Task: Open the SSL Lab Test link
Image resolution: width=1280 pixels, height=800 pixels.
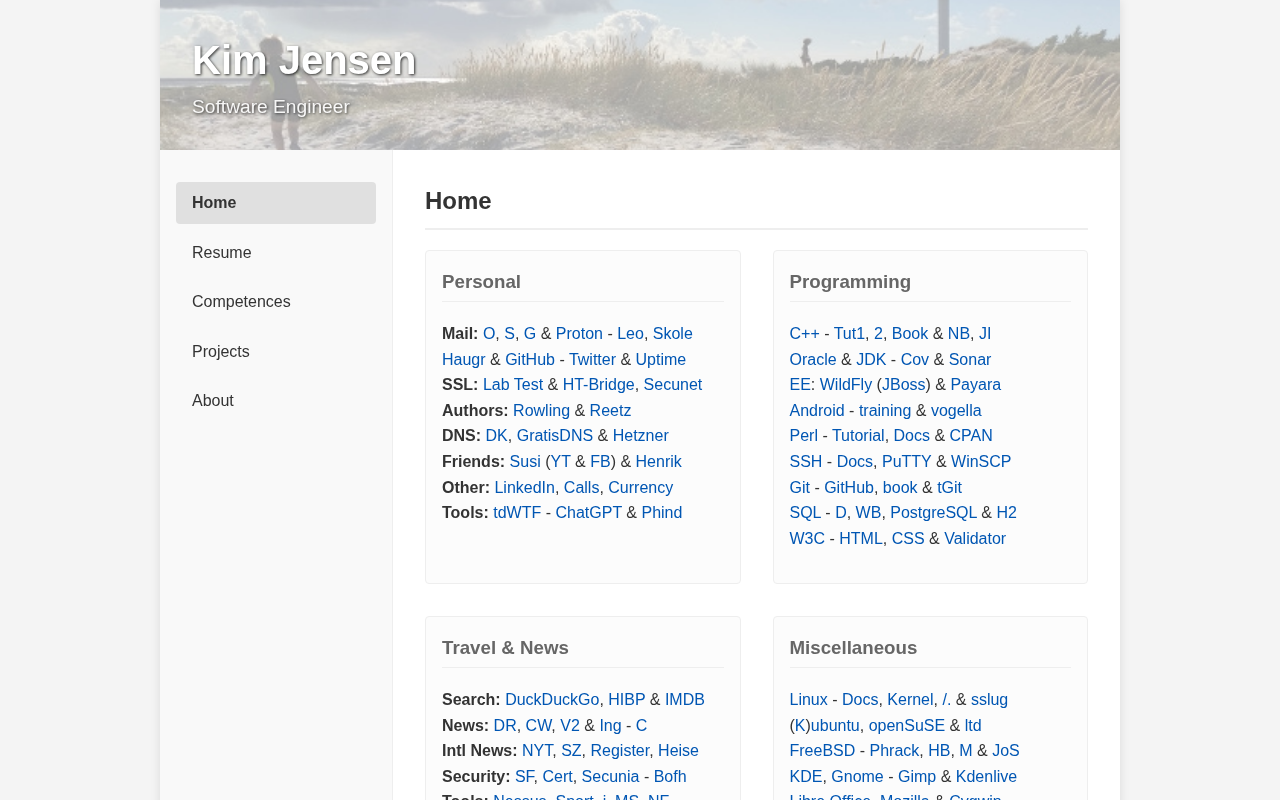Action: pos(513,385)
